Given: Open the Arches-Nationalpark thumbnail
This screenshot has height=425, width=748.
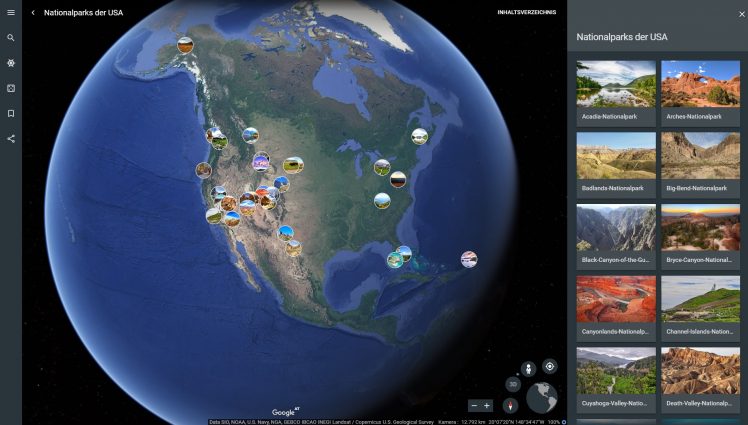Looking at the screenshot, I should tap(700, 92).
